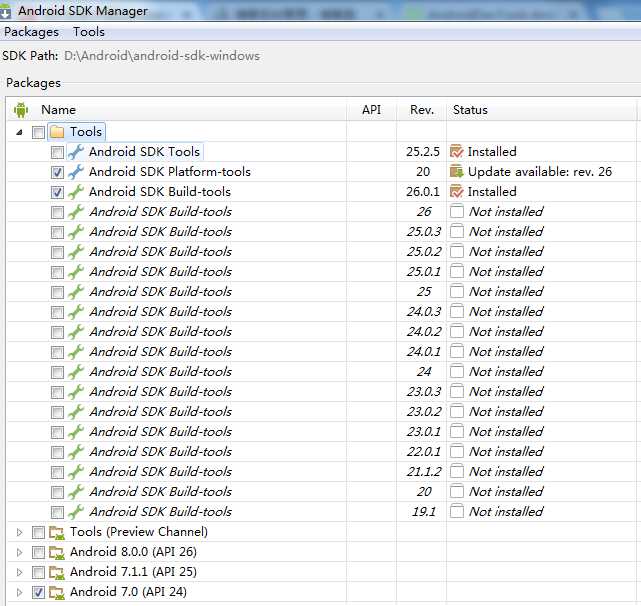Uncheck Build-tools 26.0.1 checkbox
Image resolution: width=641 pixels, height=606 pixels.
[x=57, y=192]
